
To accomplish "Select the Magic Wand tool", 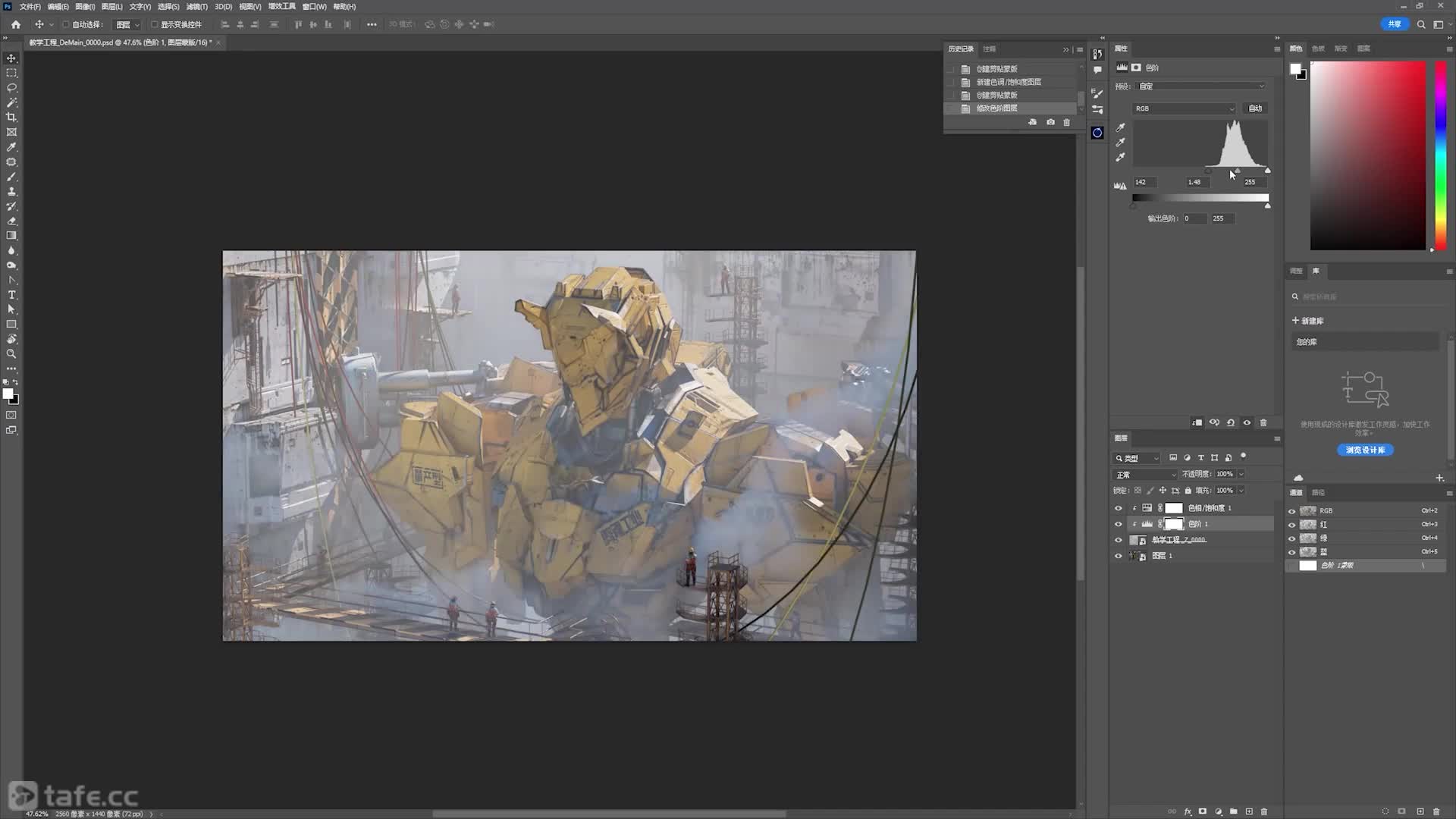I will tap(11, 102).
